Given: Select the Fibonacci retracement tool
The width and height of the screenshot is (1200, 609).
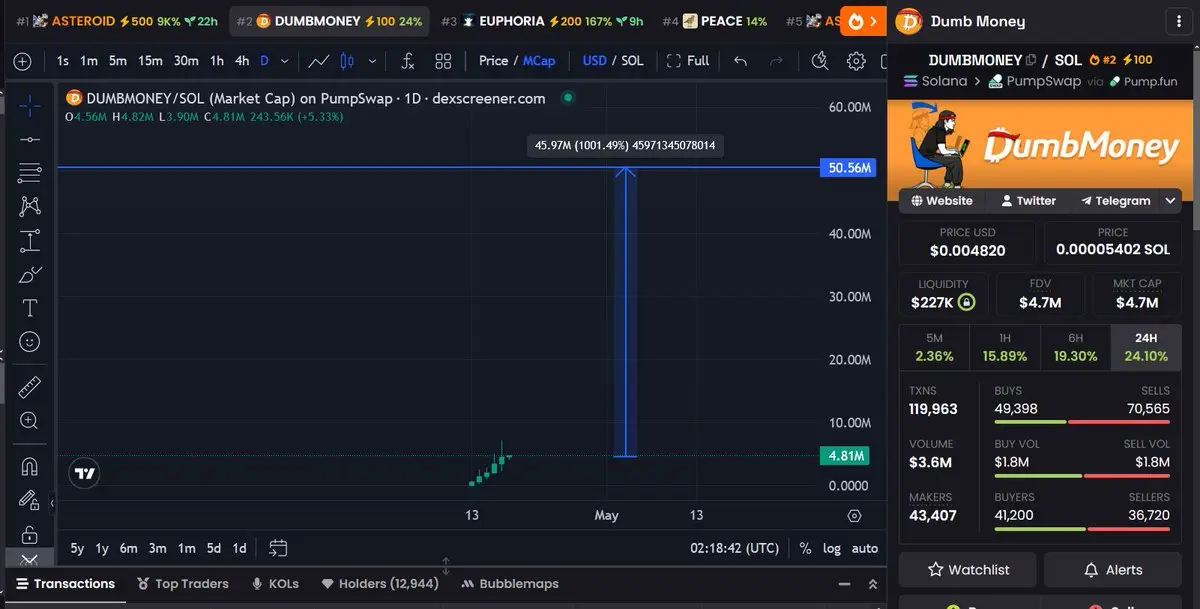Looking at the screenshot, I should point(30,173).
